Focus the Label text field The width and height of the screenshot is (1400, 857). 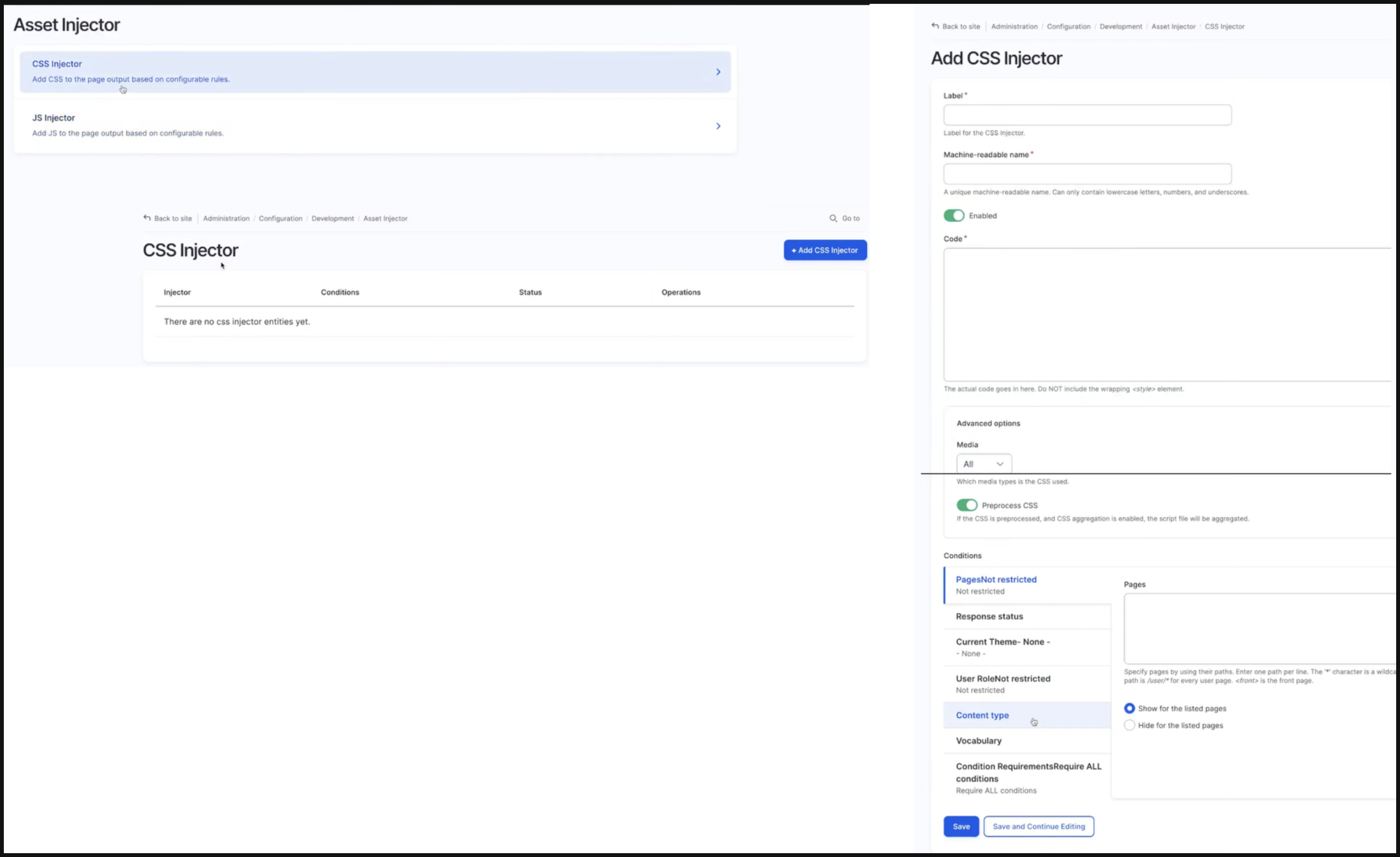click(x=1087, y=115)
